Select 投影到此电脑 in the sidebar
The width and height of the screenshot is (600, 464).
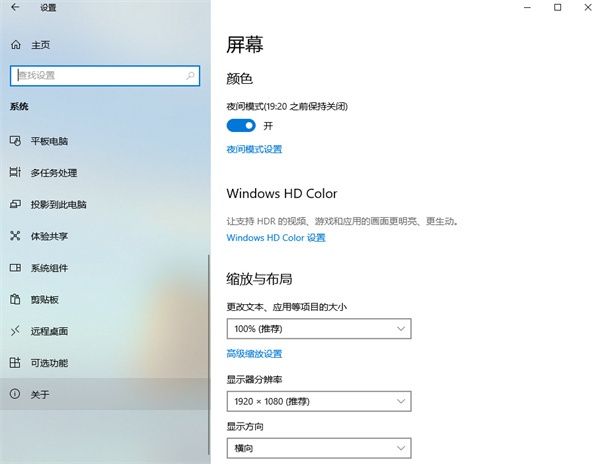[x=105, y=204]
